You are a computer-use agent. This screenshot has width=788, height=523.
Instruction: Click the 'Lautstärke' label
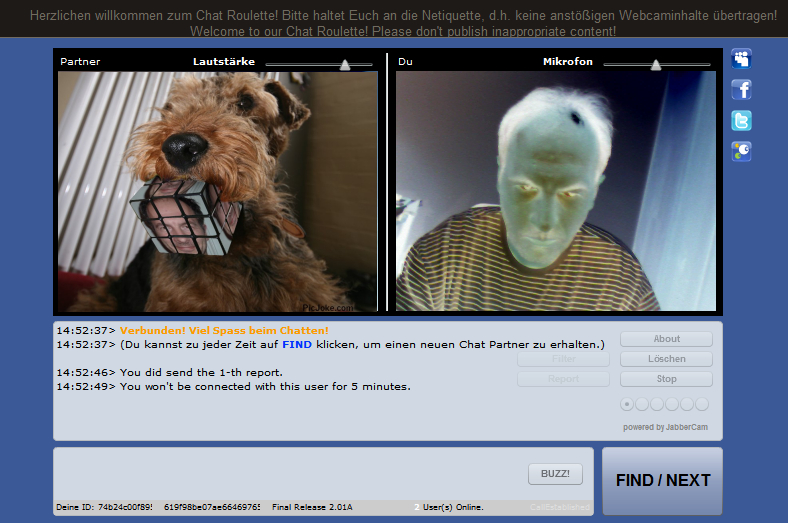click(x=224, y=62)
